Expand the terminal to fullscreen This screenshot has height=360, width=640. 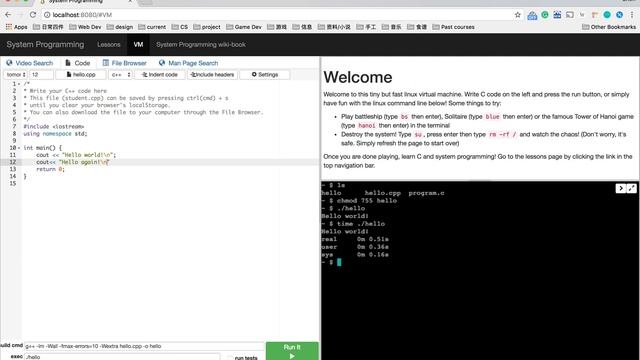coord(631,188)
